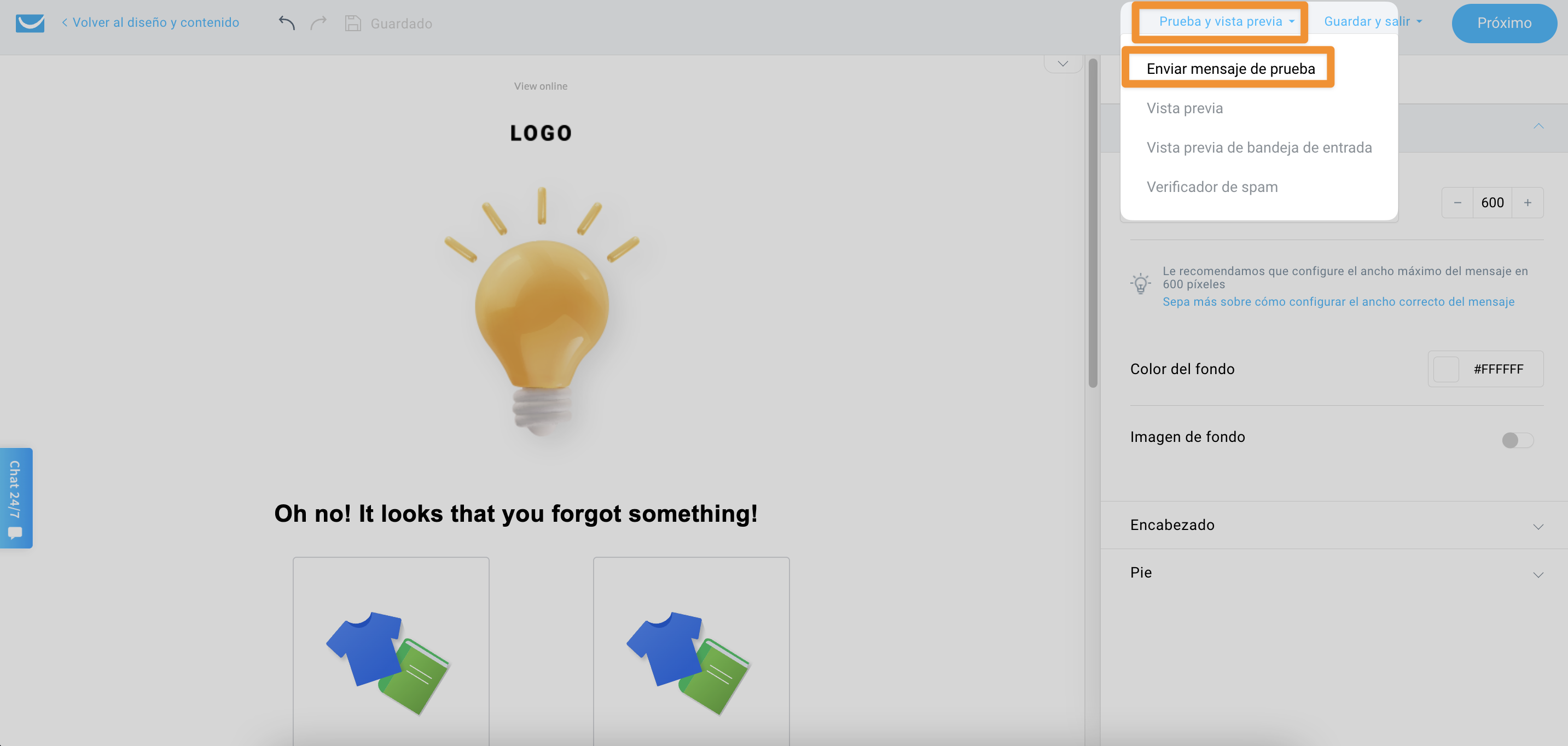Open the Guardar y salir dropdown
1568x746 pixels.
coord(1373,21)
